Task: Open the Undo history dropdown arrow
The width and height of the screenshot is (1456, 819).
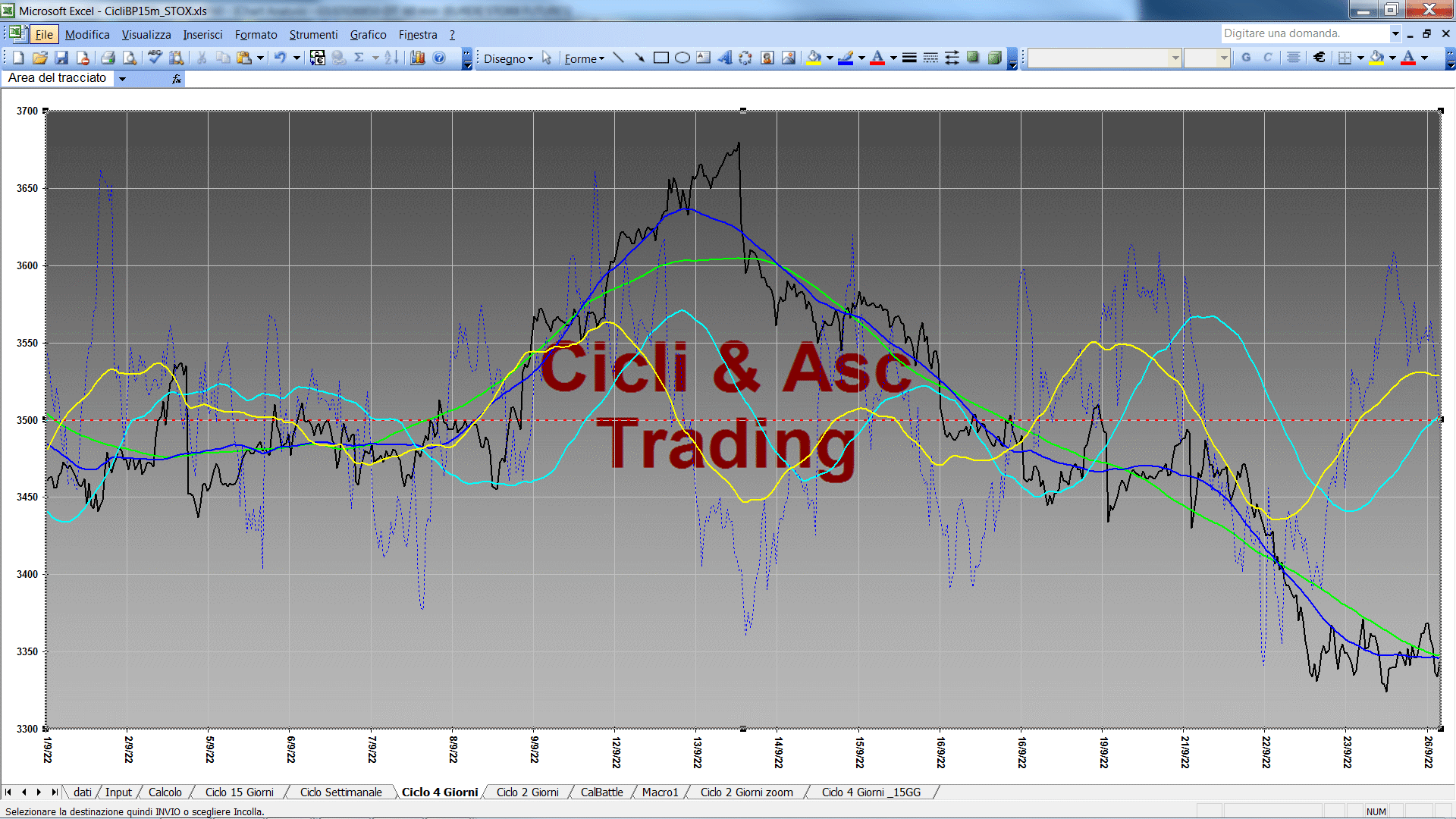Action: click(x=297, y=58)
